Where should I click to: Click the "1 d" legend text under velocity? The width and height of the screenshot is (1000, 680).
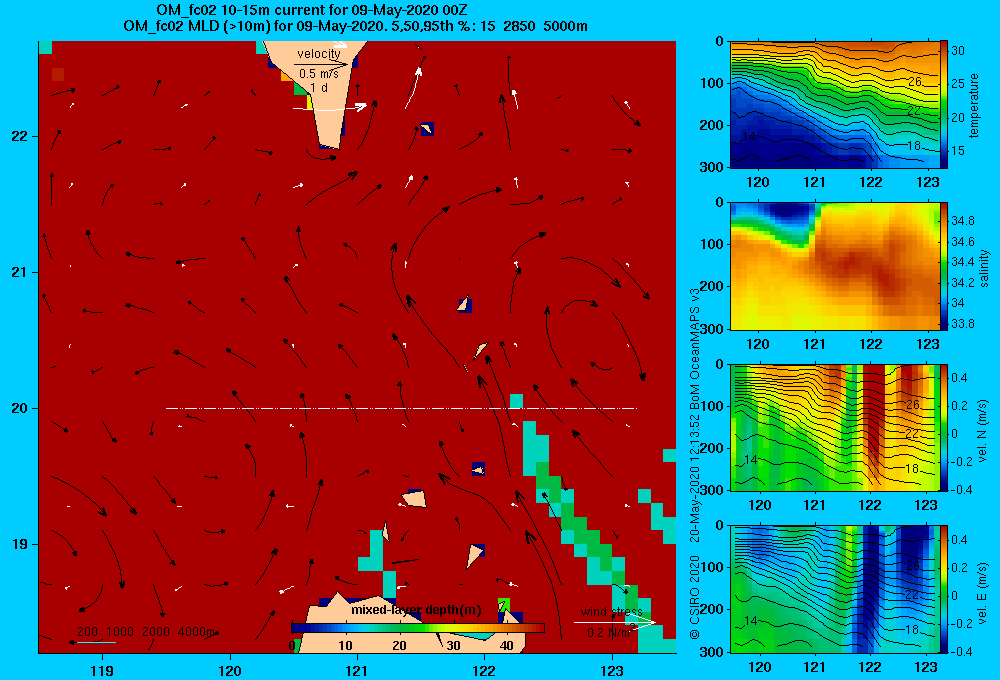(319, 87)
